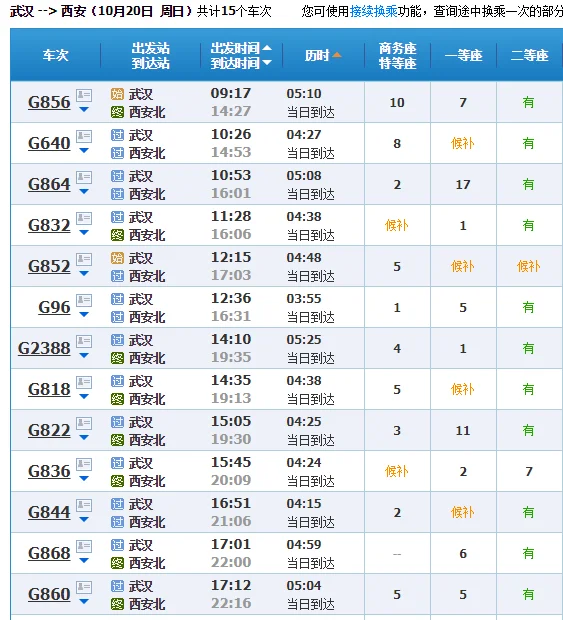563x620 pixels.
Task: Click 候补 in G836 business class cell
Action: click(x=397, y=471)
